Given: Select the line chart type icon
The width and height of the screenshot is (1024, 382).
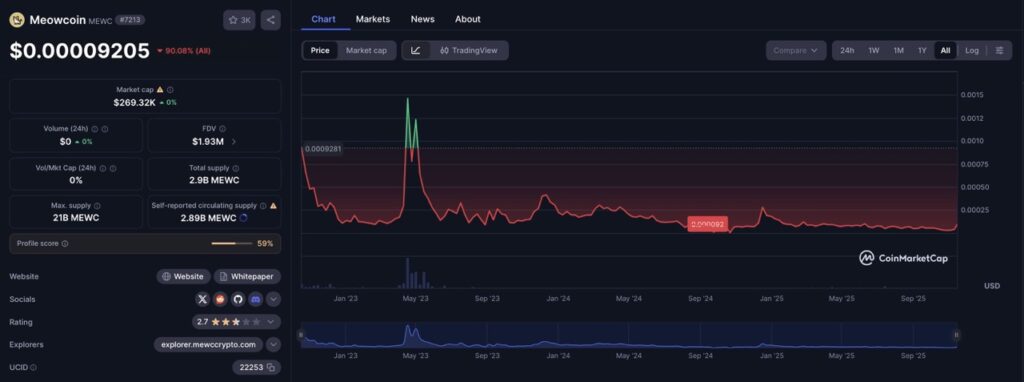Looking at the screenshot, I should pyautogui.click(x=416, y=50).
